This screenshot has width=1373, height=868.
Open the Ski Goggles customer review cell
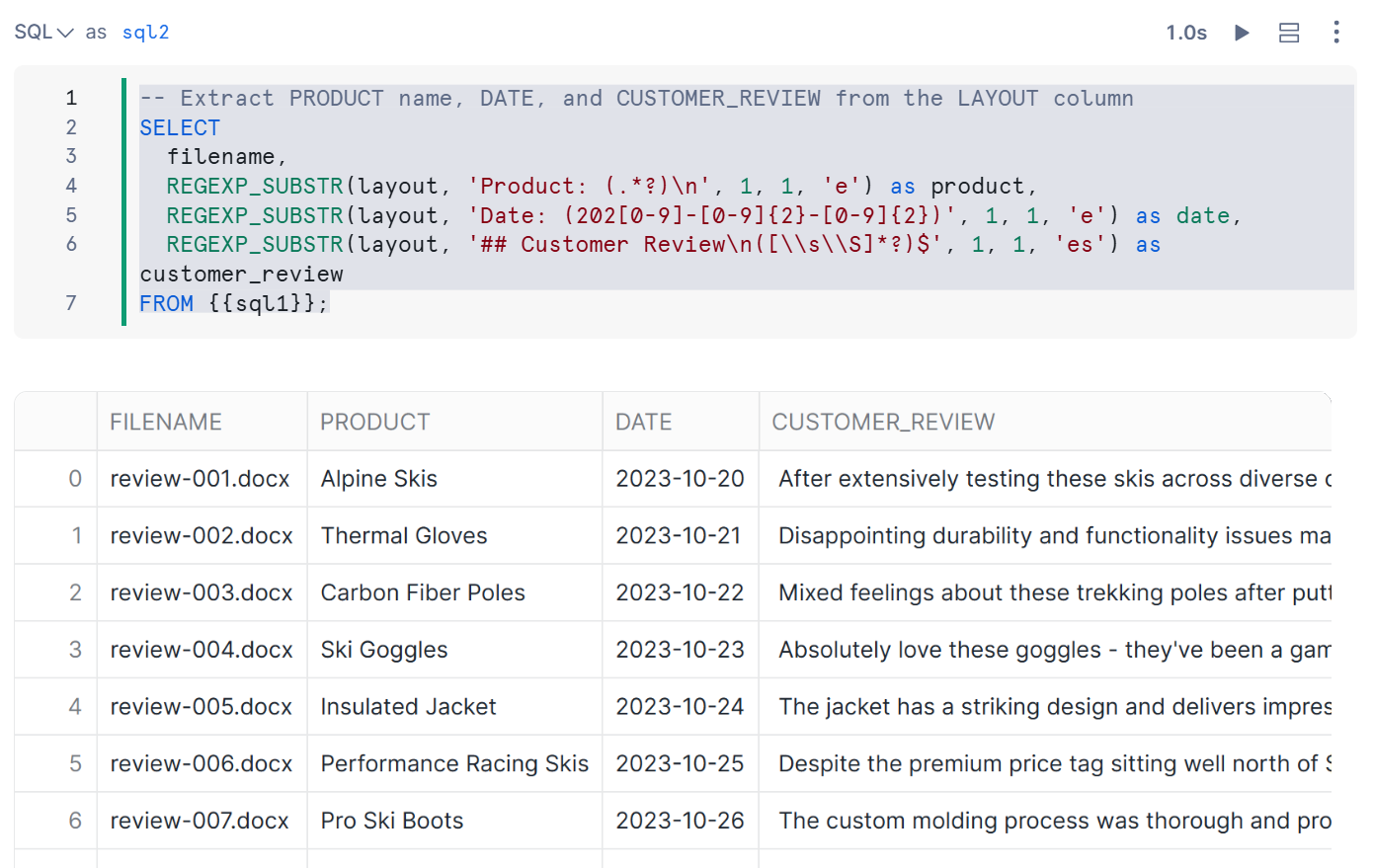click(1053, 650)
